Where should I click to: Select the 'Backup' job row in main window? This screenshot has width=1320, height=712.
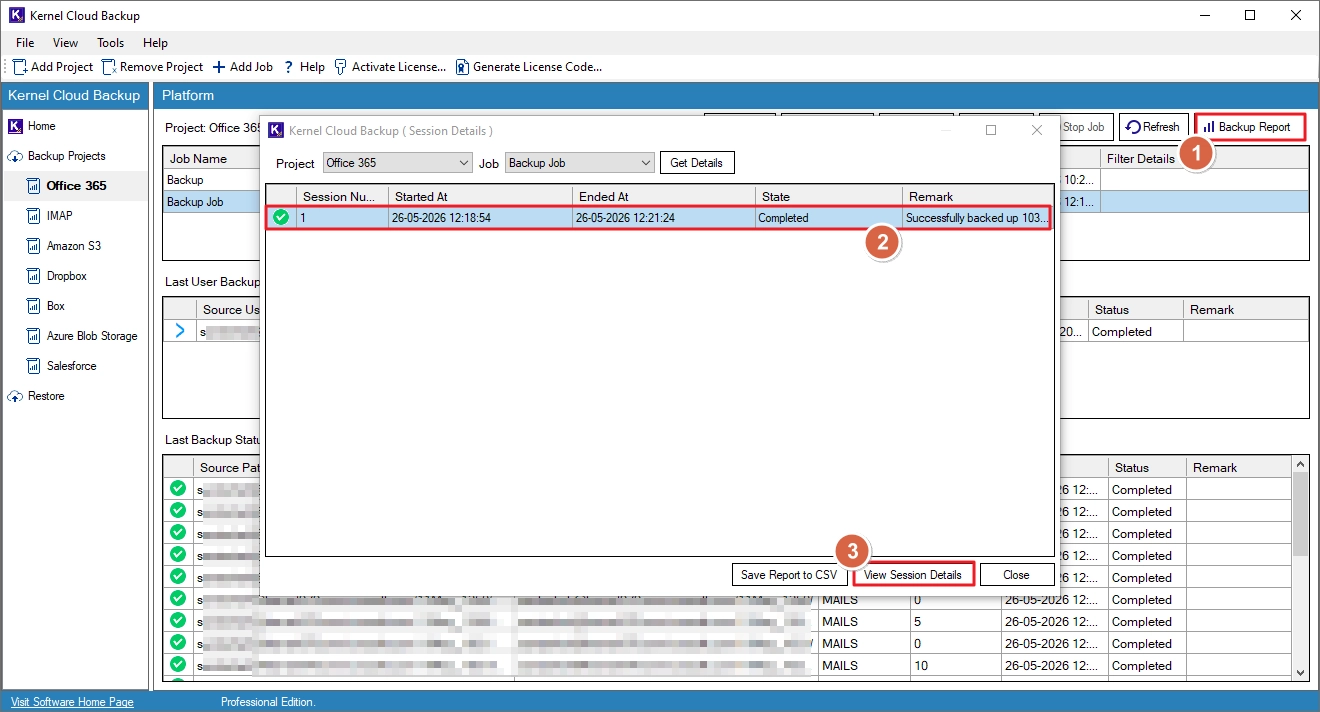pyautogui.click(x=211, y=180)
